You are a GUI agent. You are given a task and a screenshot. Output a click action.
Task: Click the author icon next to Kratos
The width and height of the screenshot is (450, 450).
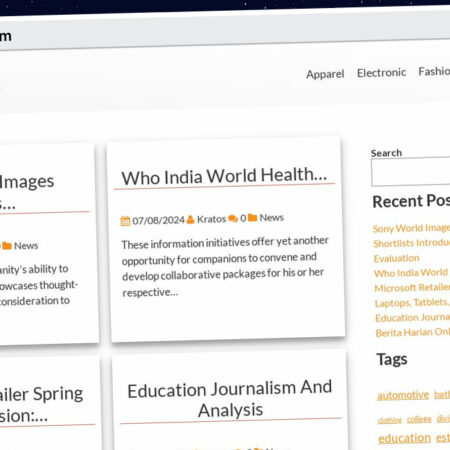[x=191, y=219]
